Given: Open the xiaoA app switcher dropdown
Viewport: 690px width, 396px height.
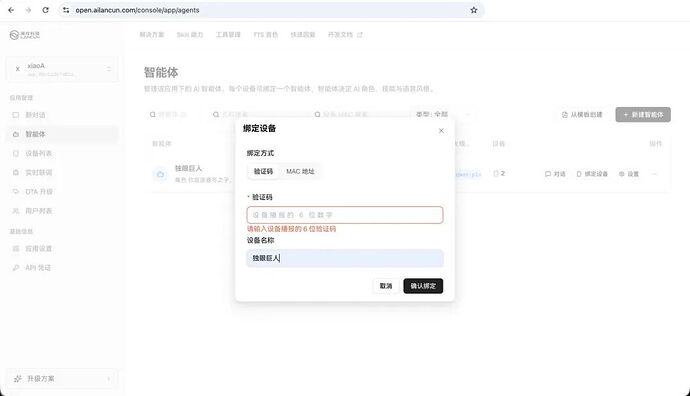Looking at the screenshot, I should click(62, 69).
